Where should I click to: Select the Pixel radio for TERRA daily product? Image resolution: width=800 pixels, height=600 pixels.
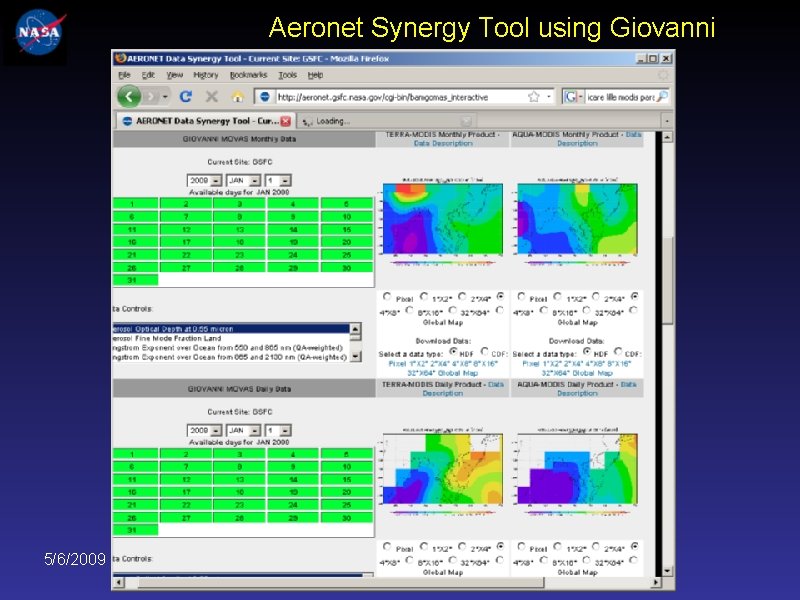coord(387,546)
